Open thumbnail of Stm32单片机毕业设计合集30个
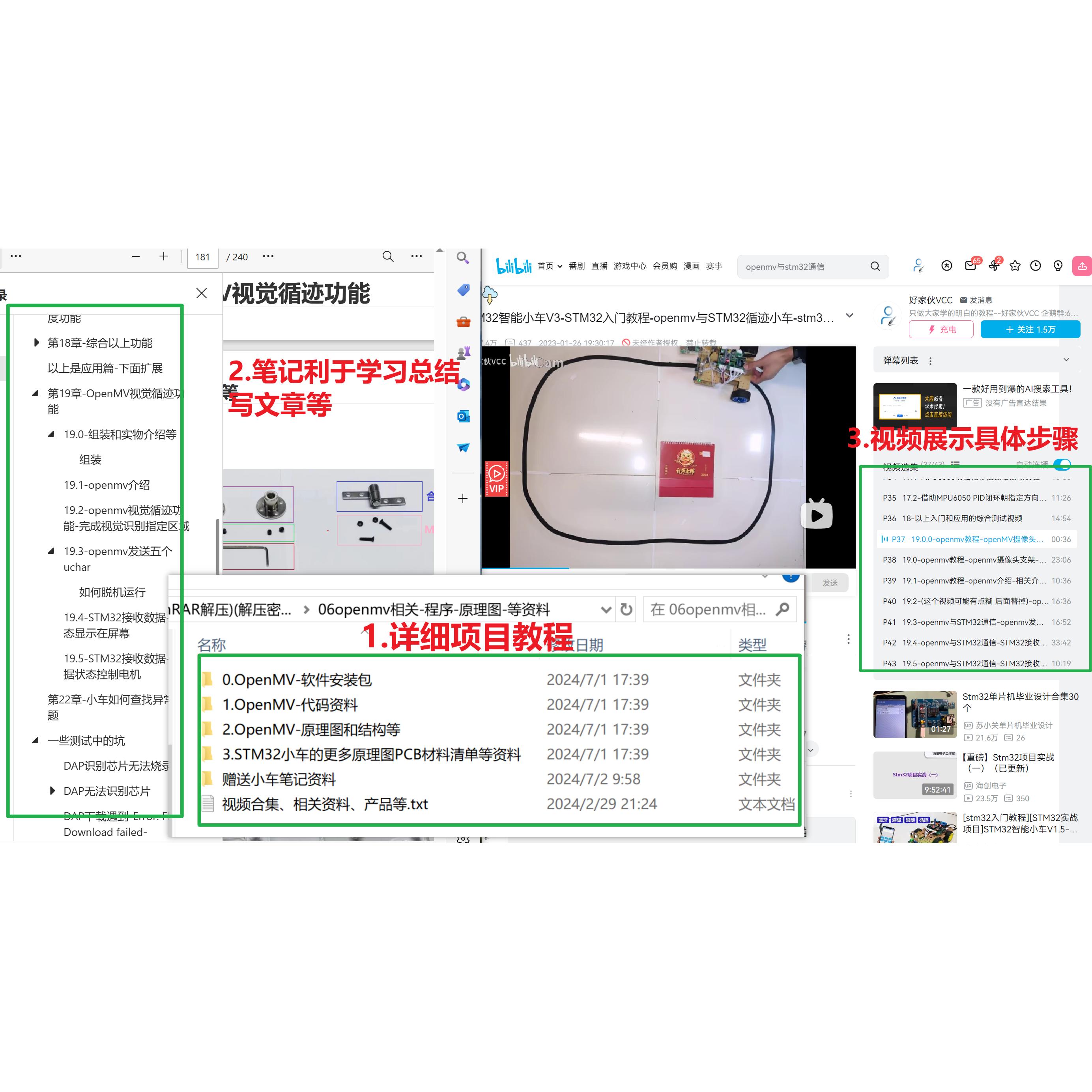The width and height of the screenshot is (1092, 1092). click(x=915, y=714)
